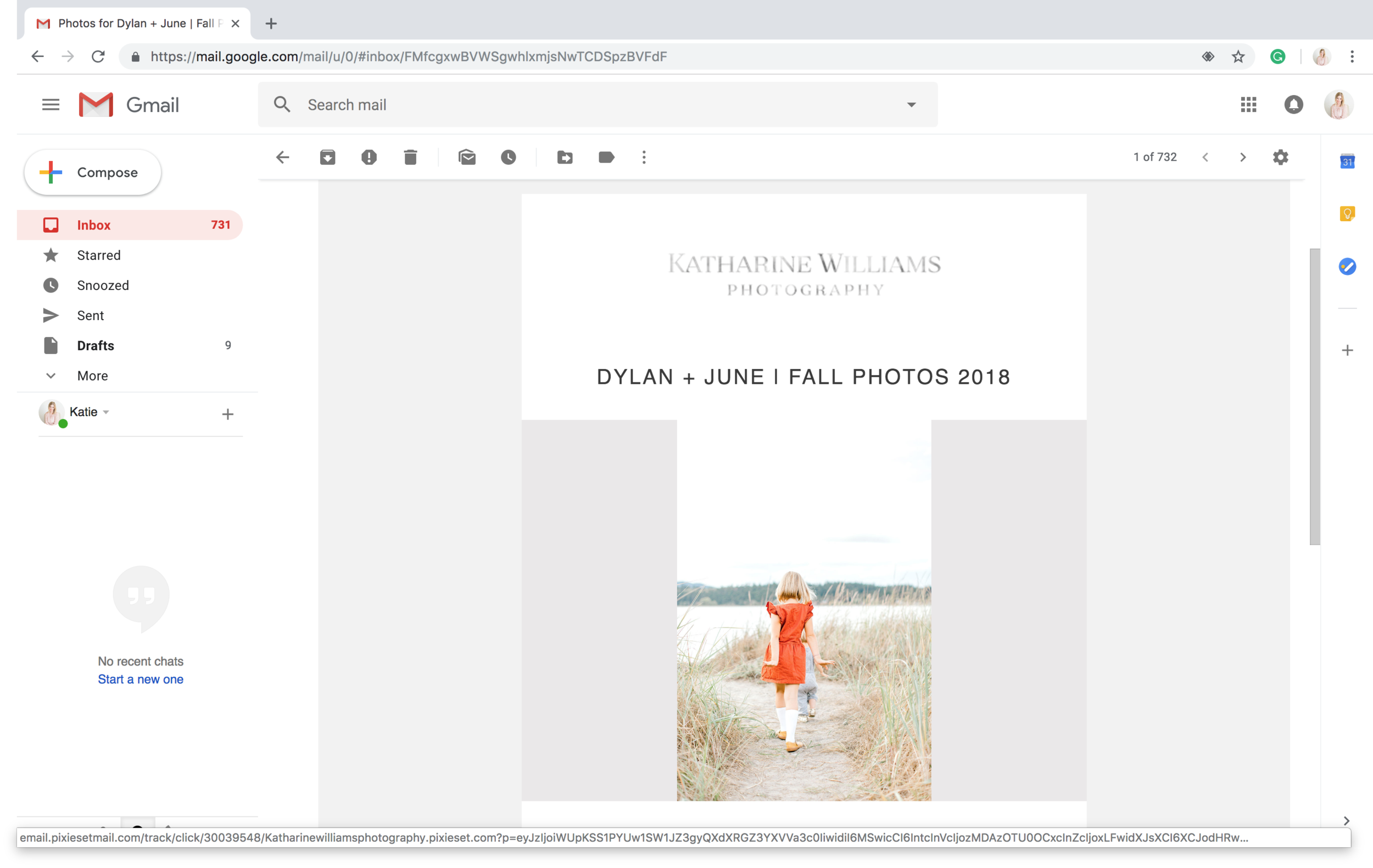Click Start a new one chat link
Screen dimensions: 1373x868
pos(140,679)
